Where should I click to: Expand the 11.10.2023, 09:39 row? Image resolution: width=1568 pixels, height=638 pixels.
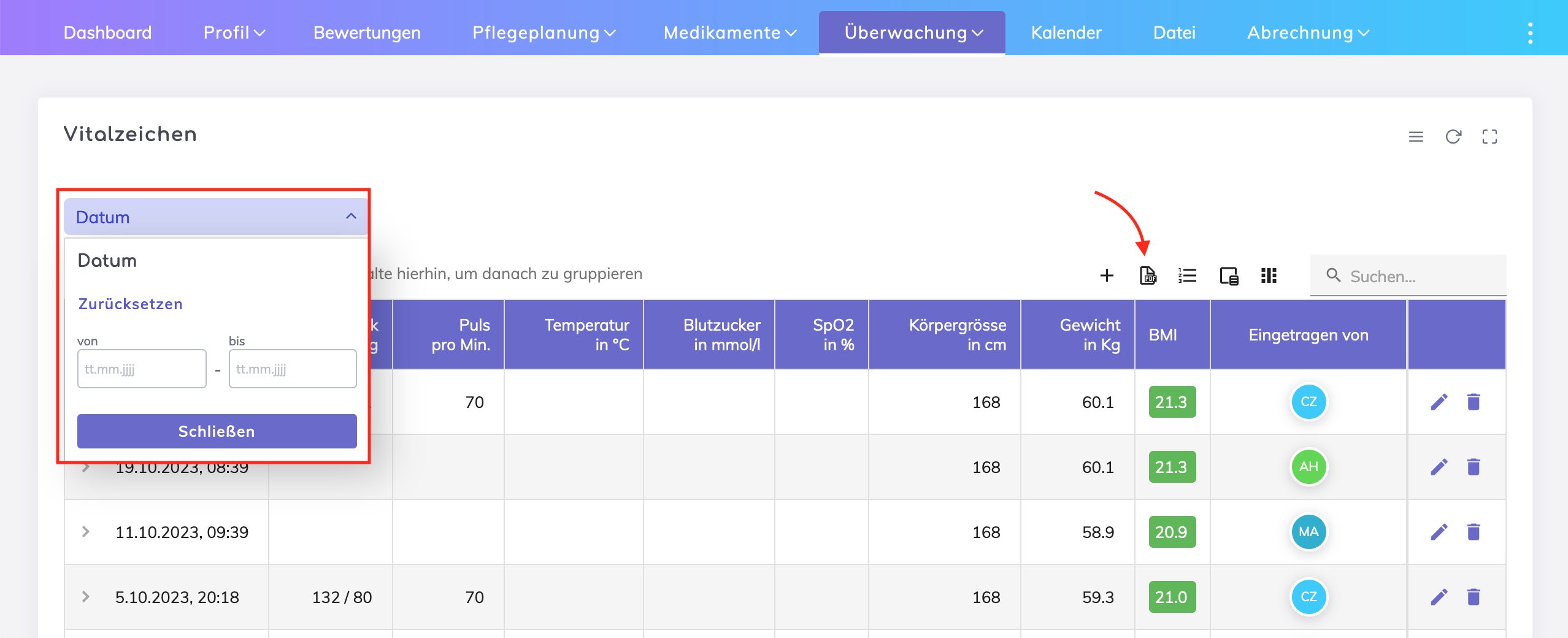(x=86, y=532)
